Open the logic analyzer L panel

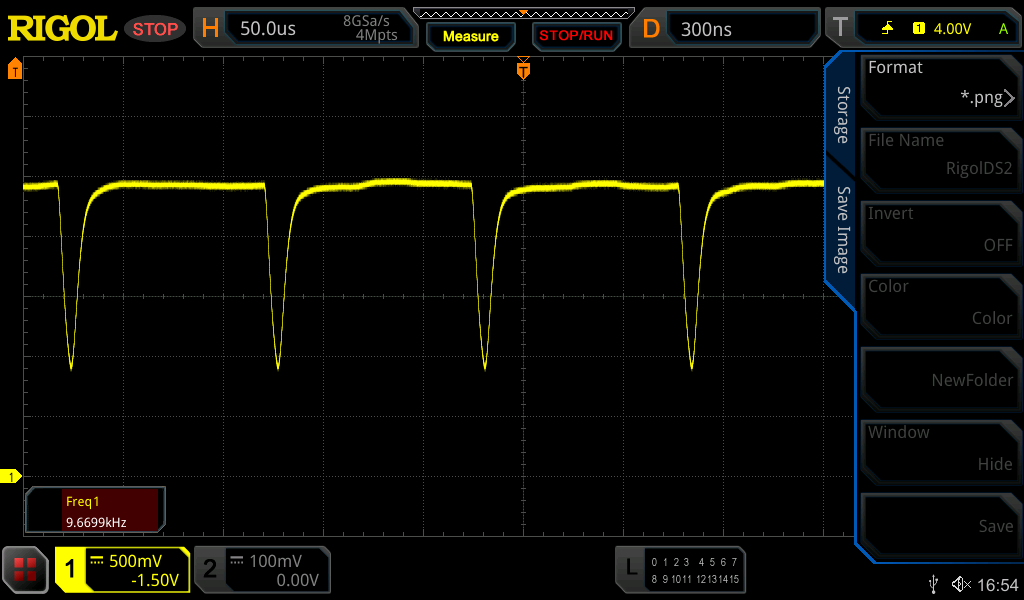(x=681, y=568)
